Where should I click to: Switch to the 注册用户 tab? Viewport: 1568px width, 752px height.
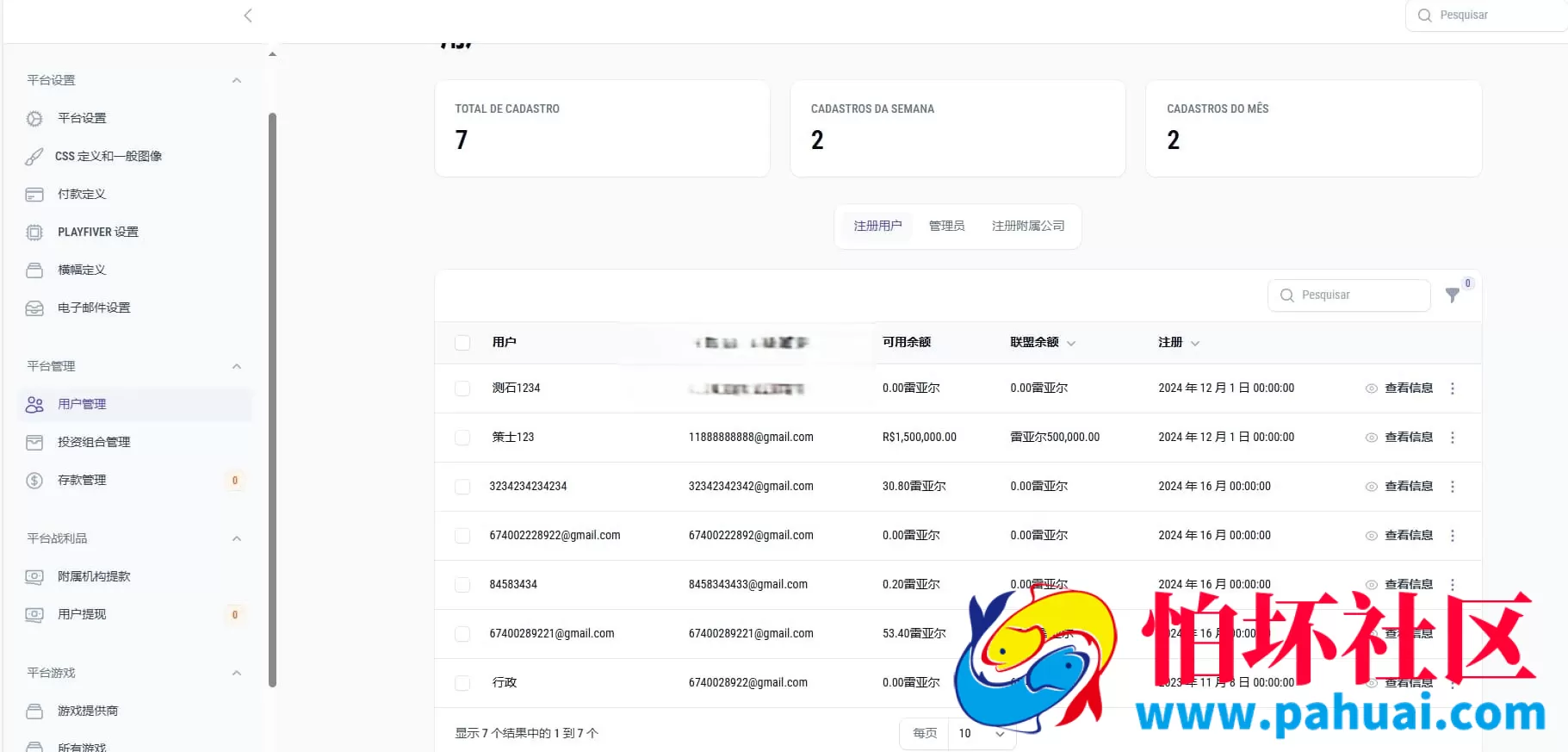click(877, 226)
